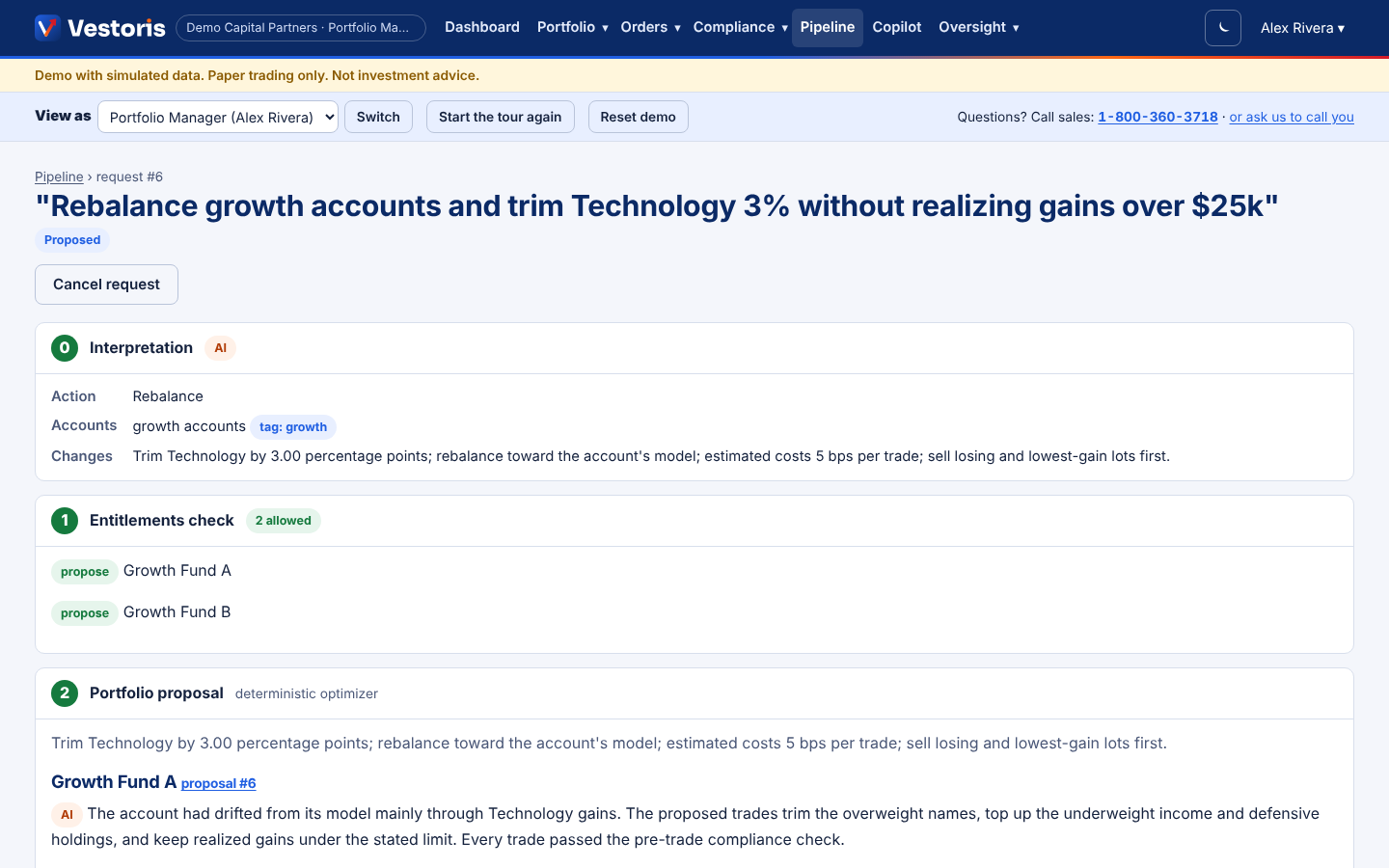Click the Proposed status badge
1389x868 pixels.
point(72,240)
